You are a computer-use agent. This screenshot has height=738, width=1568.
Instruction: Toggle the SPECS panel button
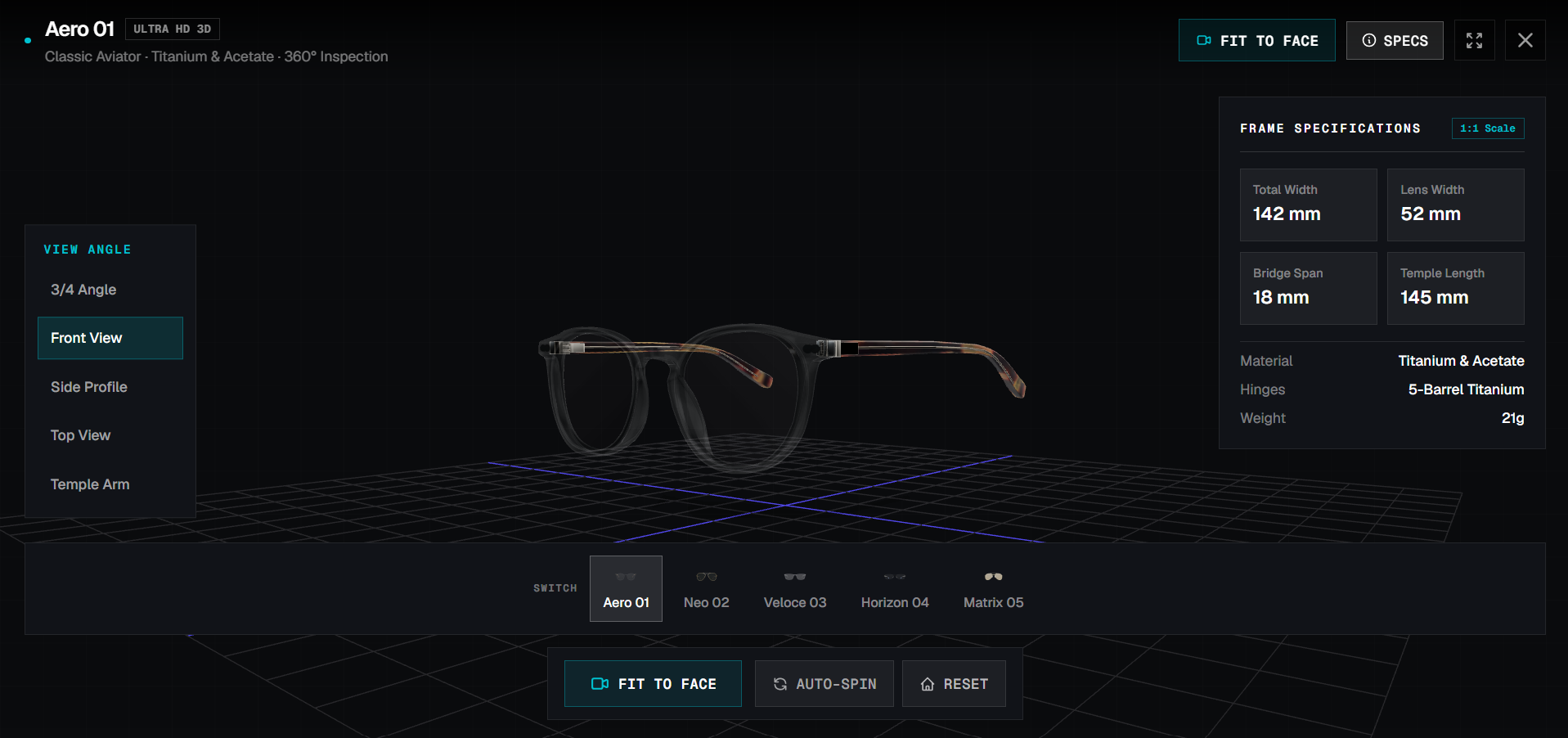[1395, 40]
